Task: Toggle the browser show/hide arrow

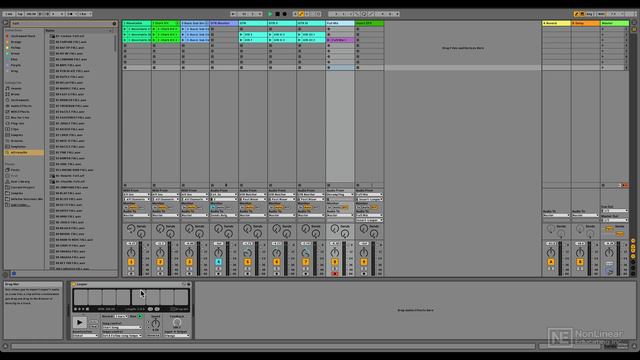Action: (x=6, y=23)
